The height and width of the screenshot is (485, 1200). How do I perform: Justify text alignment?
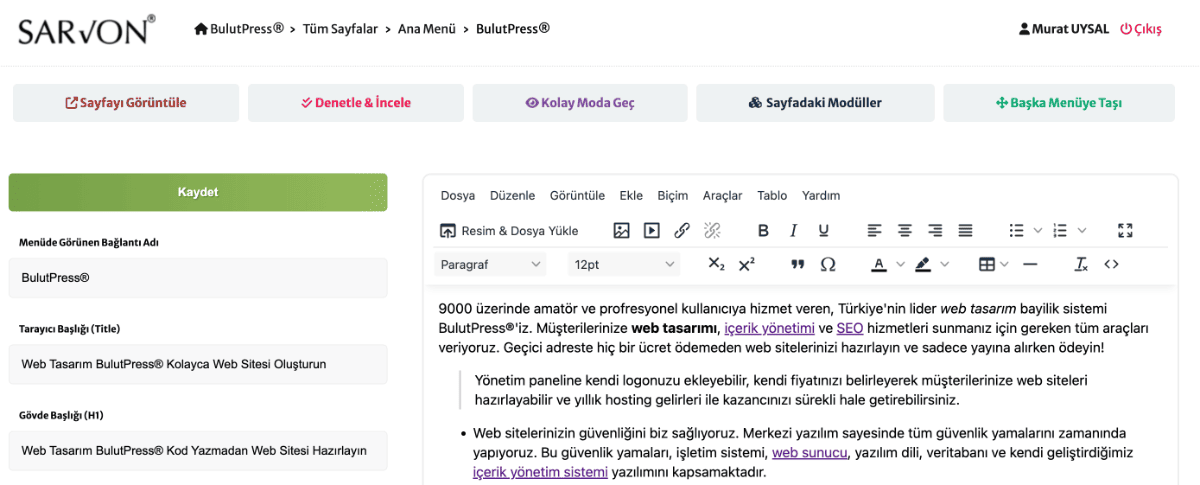965,231
